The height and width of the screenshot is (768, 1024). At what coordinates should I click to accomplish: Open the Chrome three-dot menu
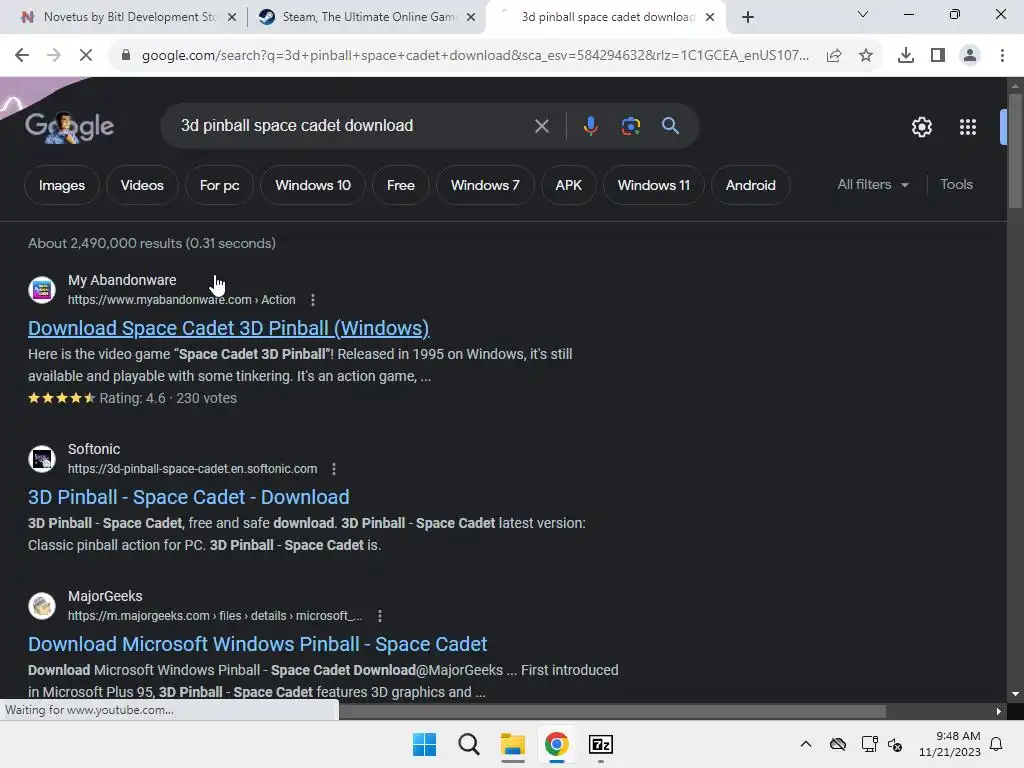pos(1002,56)
